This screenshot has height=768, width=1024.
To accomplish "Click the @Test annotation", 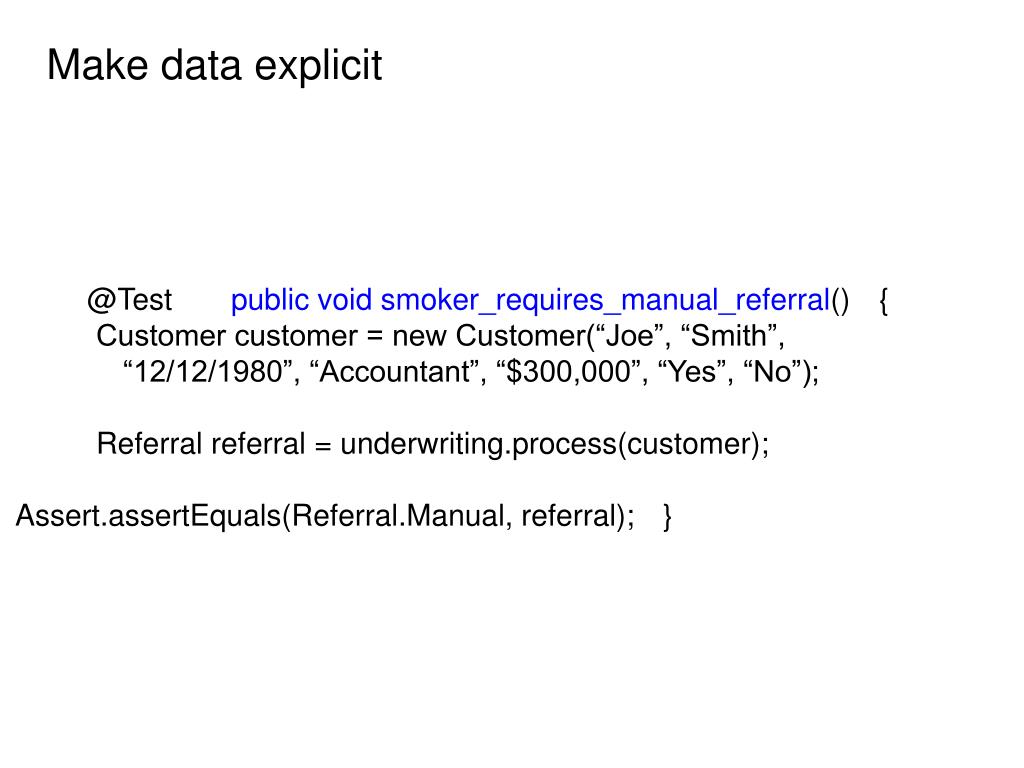I will (x=129, y=300).
